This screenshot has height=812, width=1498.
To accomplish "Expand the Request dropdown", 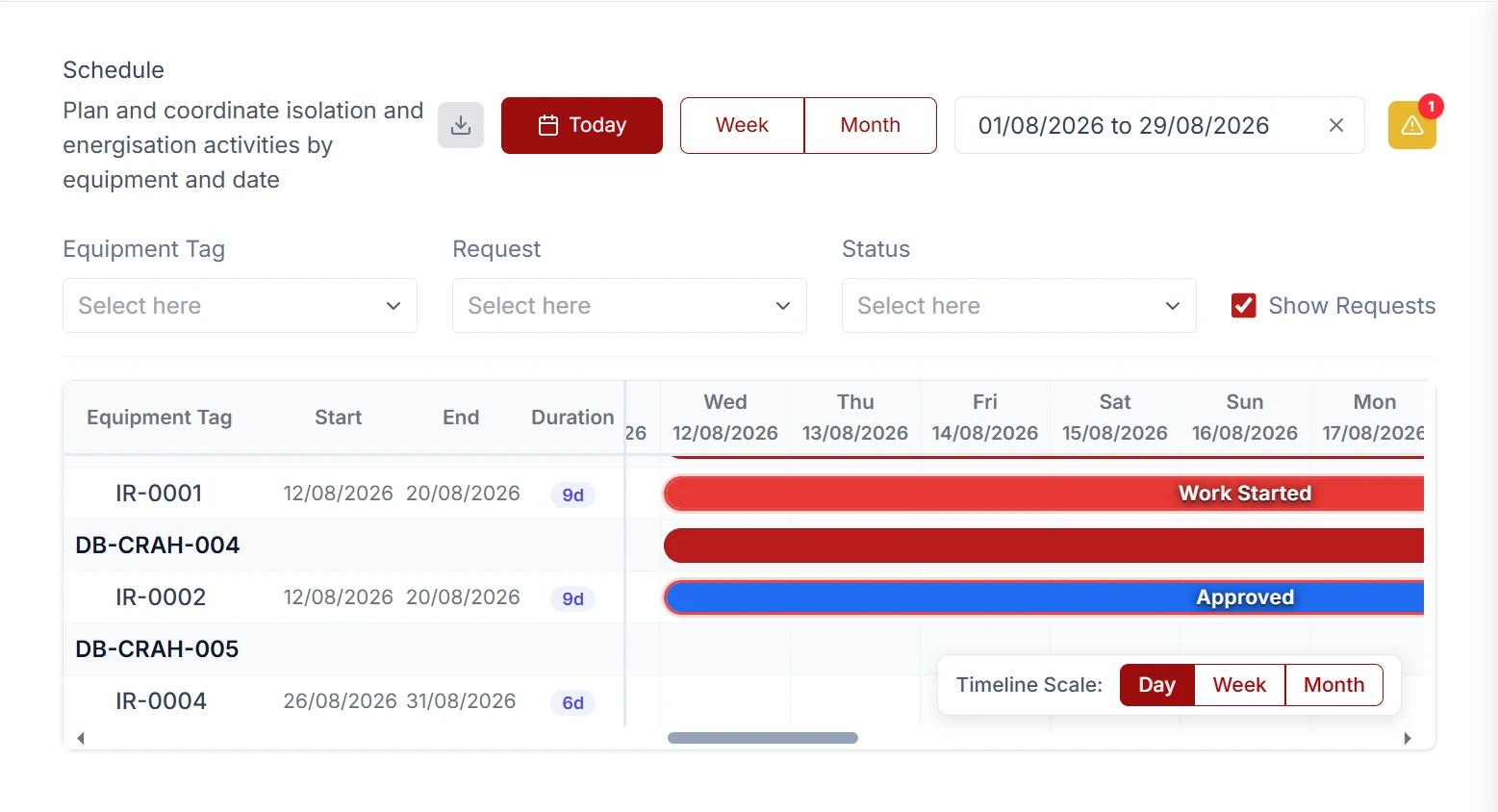I will [629, 306].
